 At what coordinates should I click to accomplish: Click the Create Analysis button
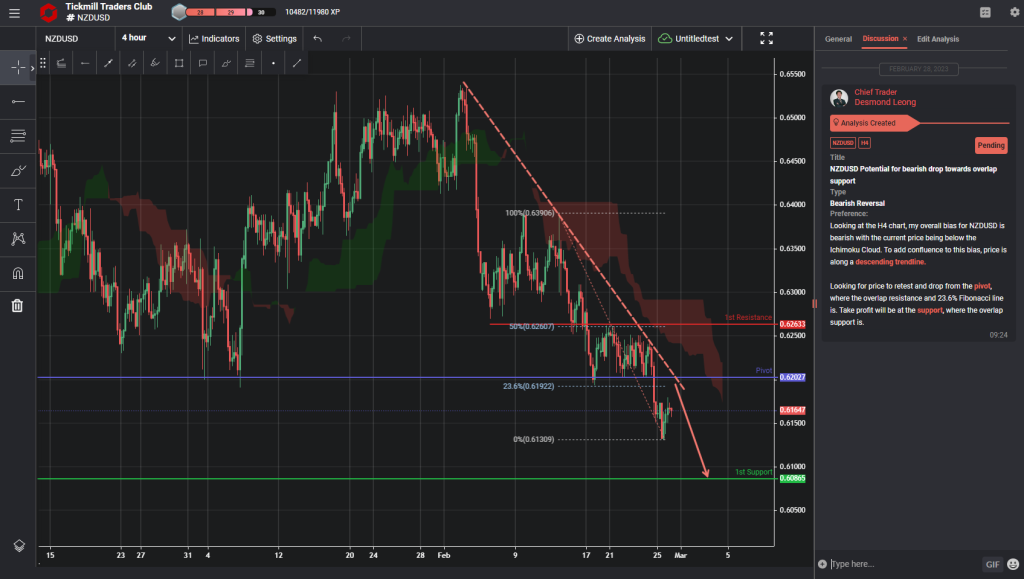pos(609,38)
